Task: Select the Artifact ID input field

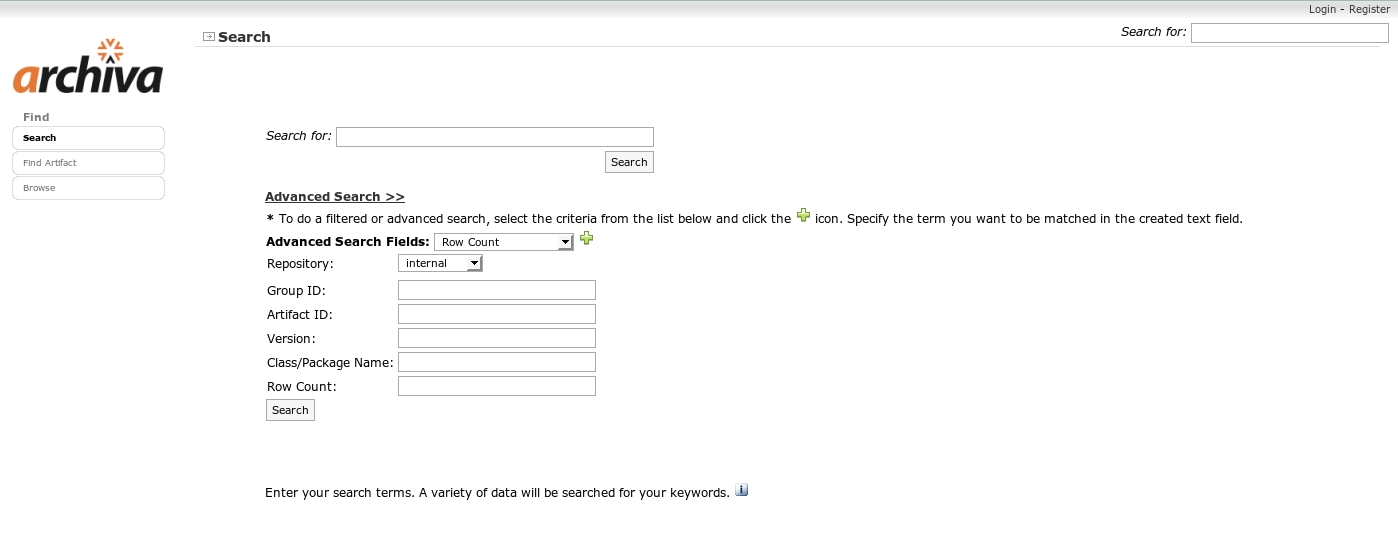Action: (x=496, y=314)
